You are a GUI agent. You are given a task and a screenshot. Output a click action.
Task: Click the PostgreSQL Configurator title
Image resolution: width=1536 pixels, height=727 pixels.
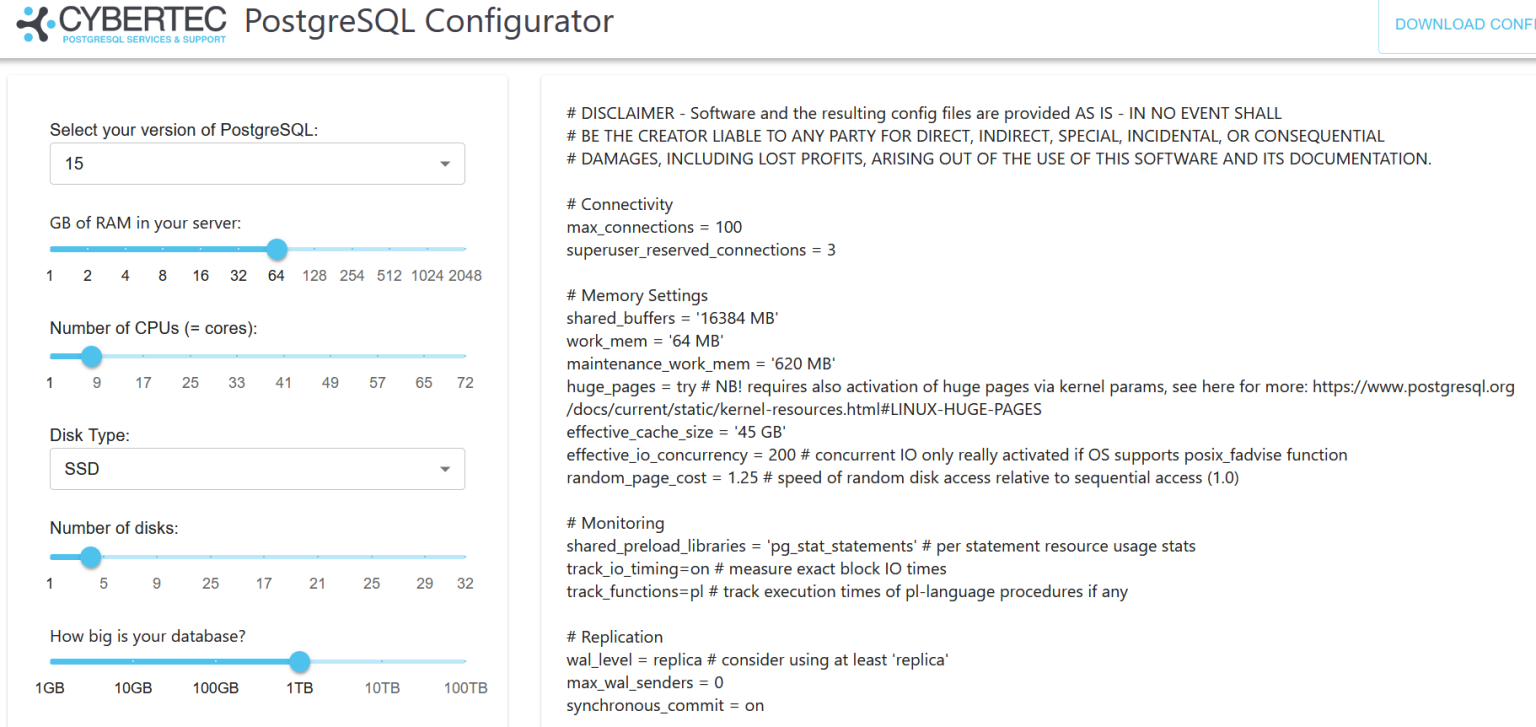pyautogui.click(x=428, y=22)
